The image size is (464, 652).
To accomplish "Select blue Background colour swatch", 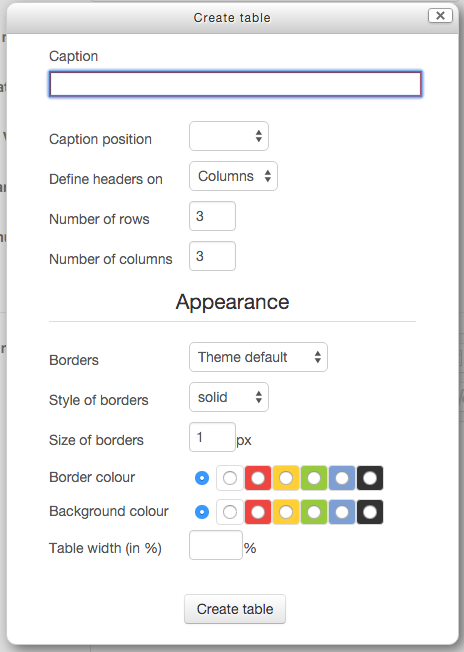I will [342, 512].
